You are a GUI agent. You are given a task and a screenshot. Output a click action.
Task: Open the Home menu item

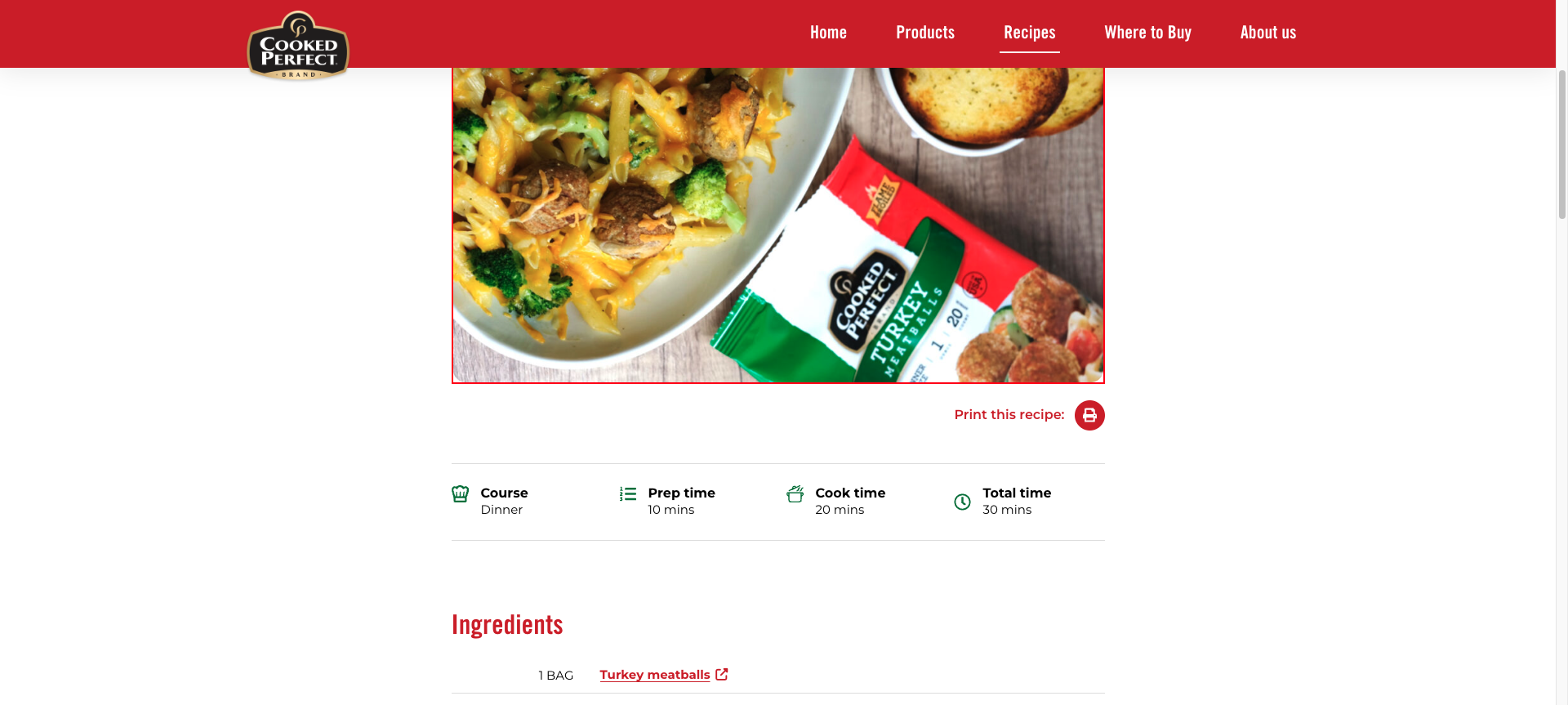point(828,33)
